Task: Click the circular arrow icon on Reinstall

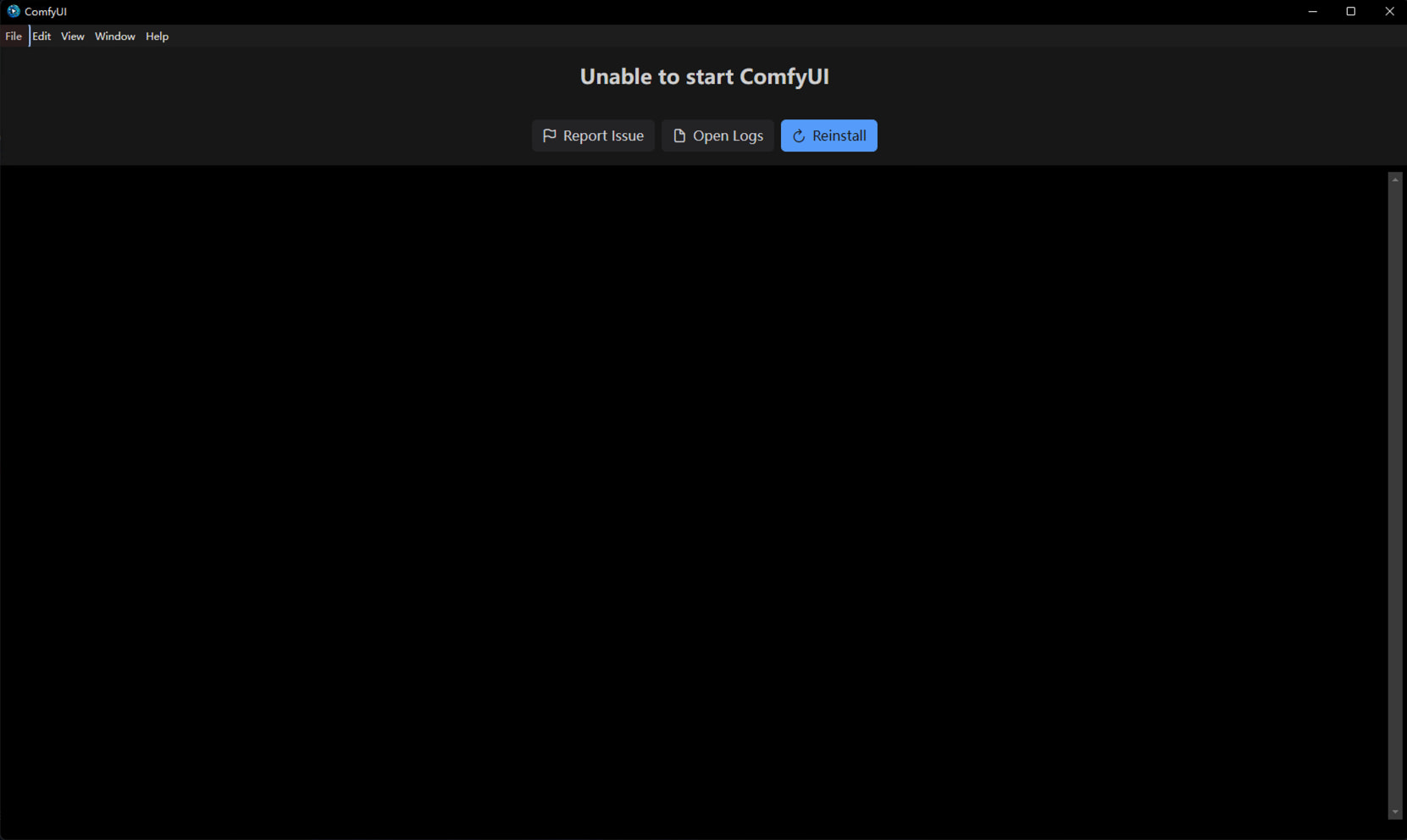Action: 799,135
